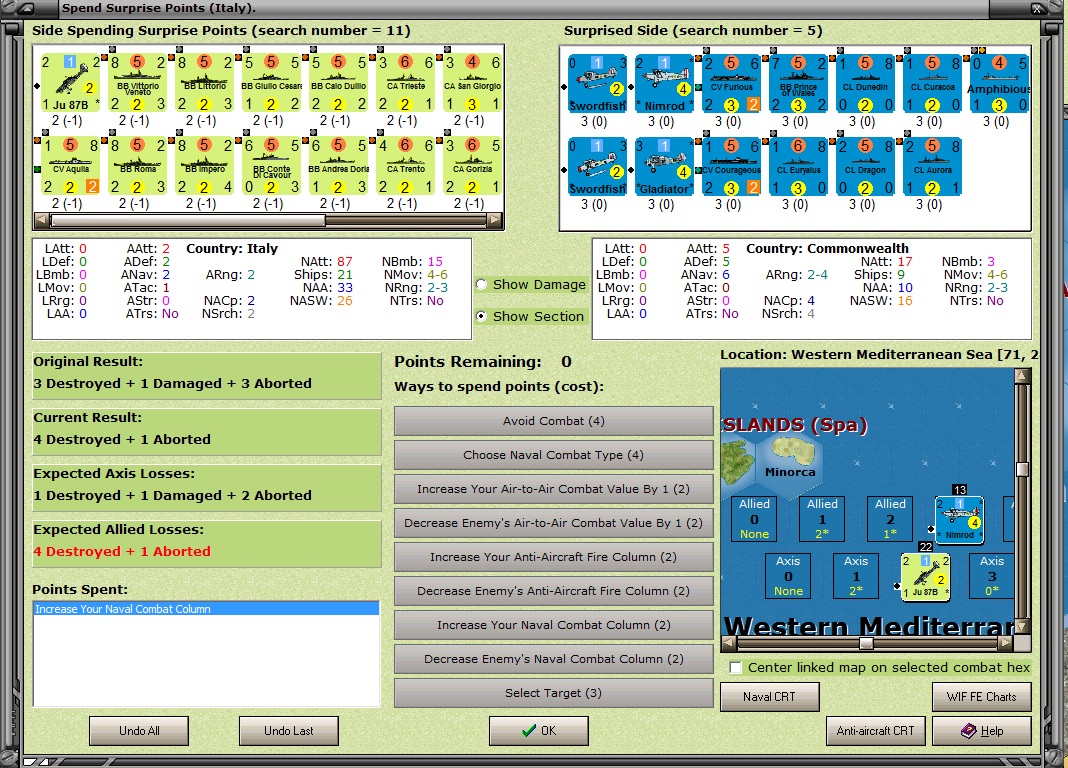Select the BB Vittorio Veneto ship counter
Viewport: 1068px width, 768px height.
pyautogui.click(x=138, y=83)
